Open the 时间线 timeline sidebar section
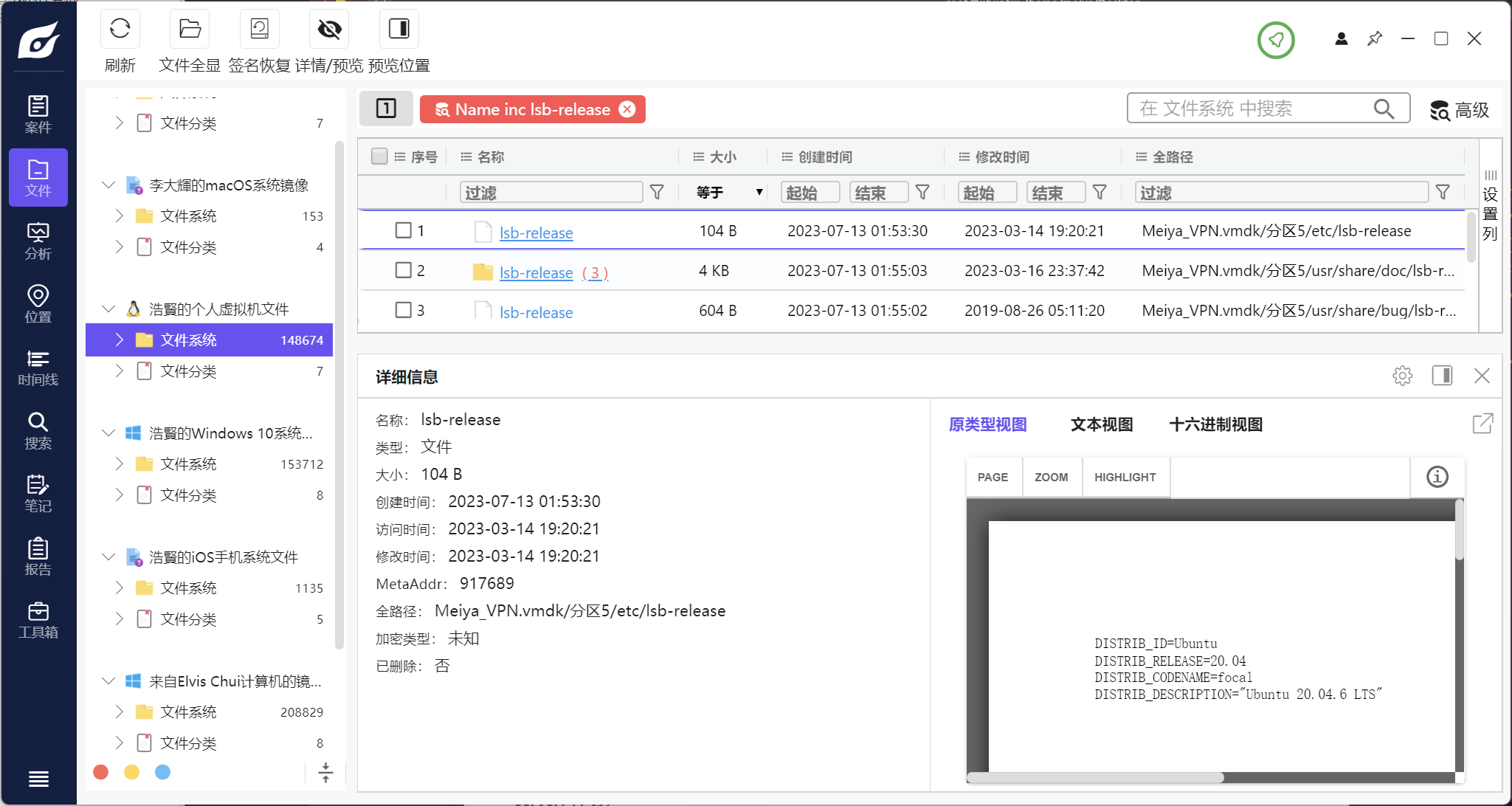 (38, 368)
